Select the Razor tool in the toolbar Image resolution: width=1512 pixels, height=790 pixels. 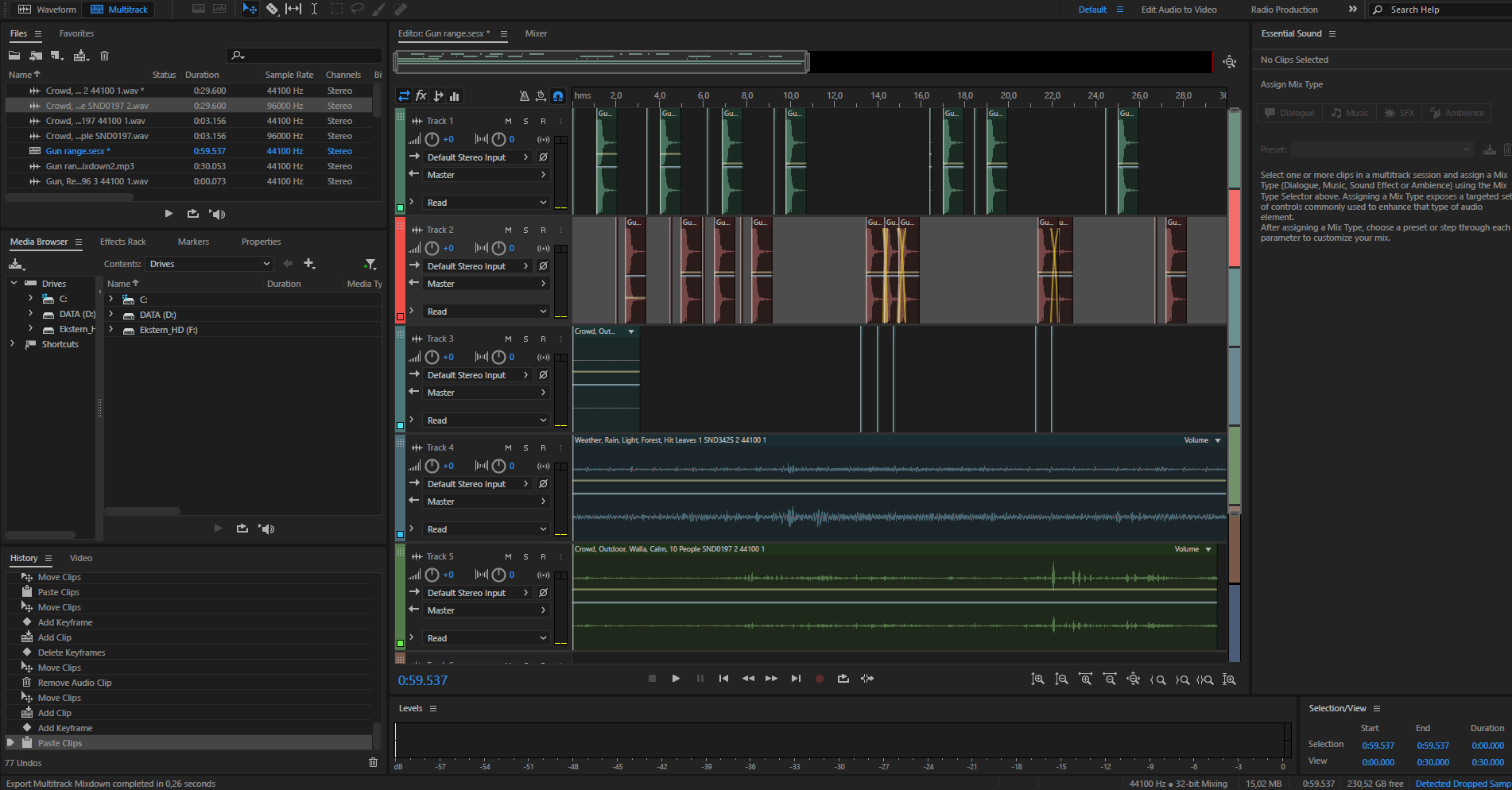273,9
